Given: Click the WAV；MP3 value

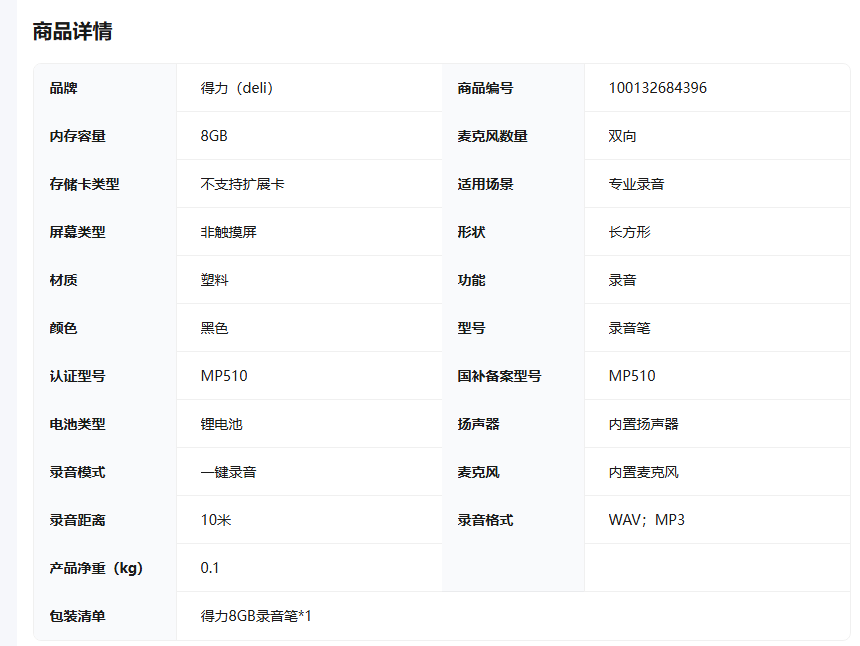Looking at the screenshot, I should coord(647,520).
